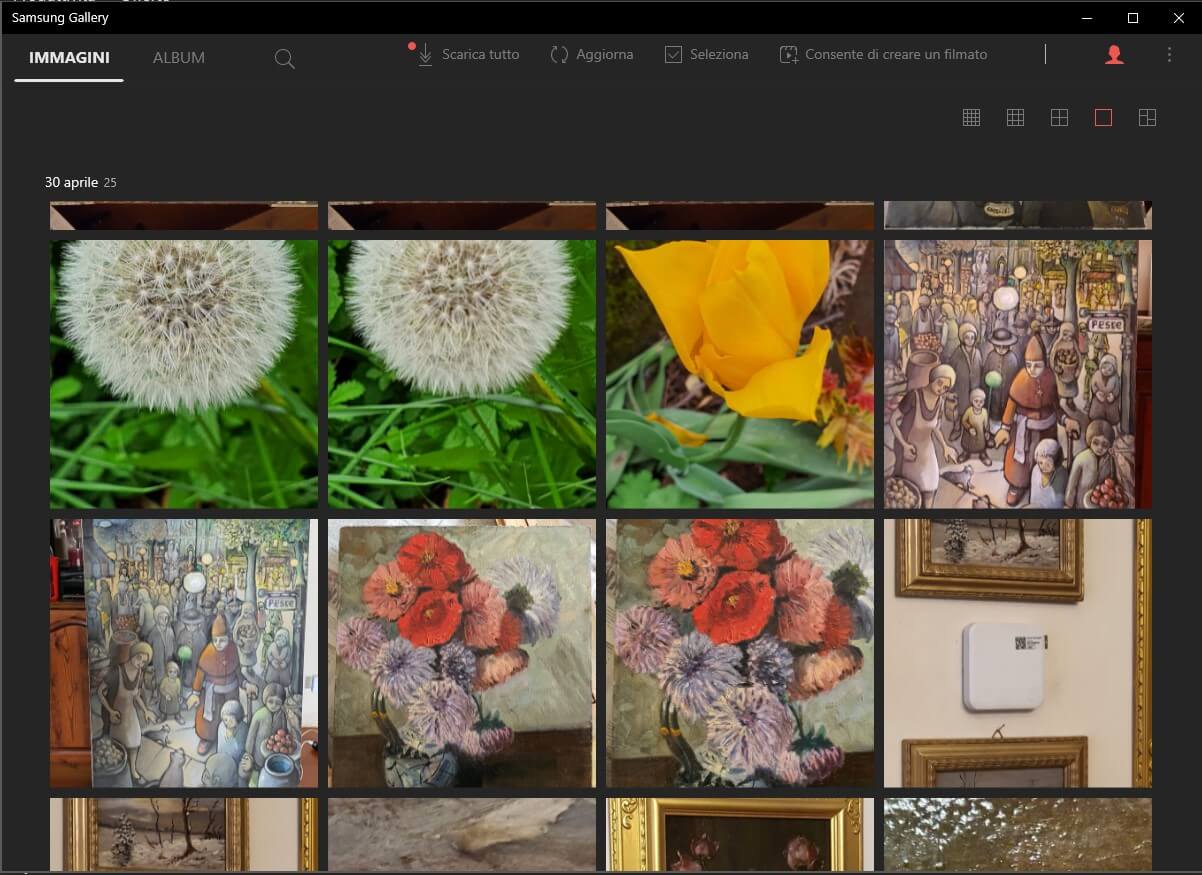Open the wall thermostat photo

pyautogui.click(x=1017, y=653)
